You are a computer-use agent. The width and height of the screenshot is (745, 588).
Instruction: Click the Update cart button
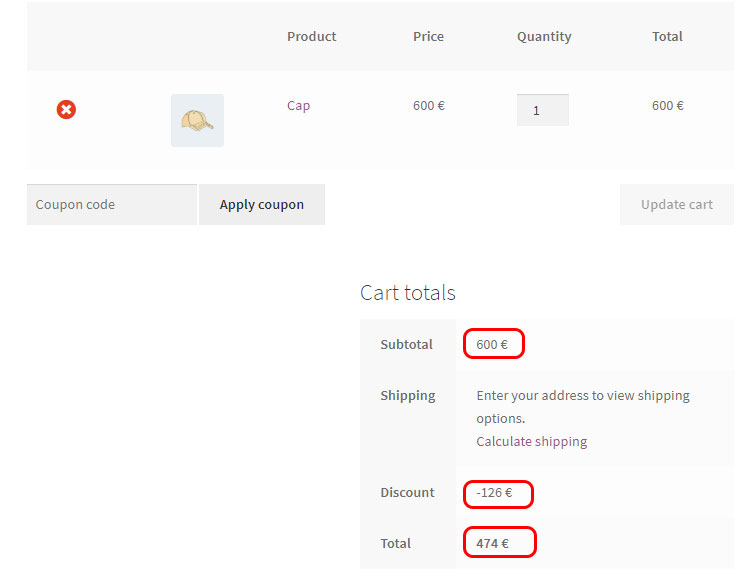[x=677, y=205]
